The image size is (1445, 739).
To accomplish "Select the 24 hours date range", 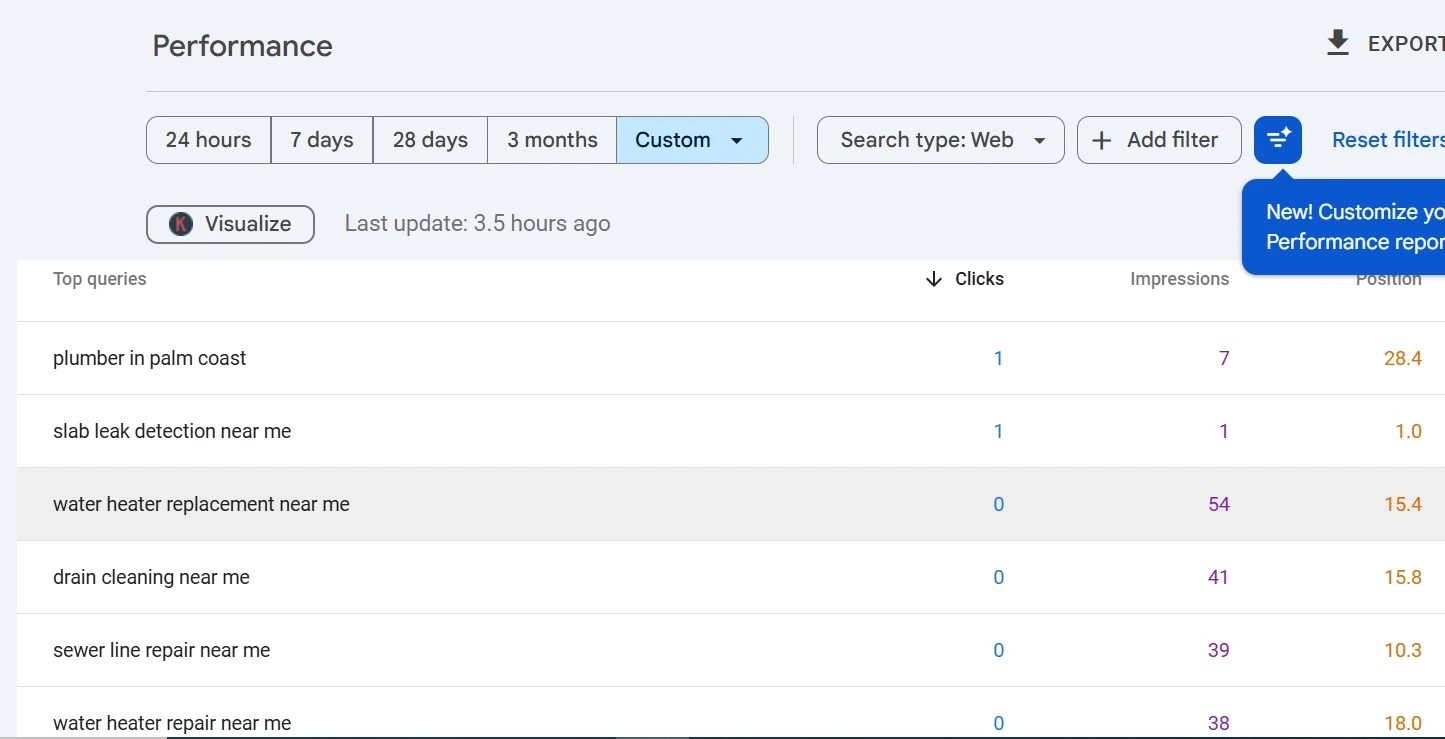I will [x=208, y=140].
